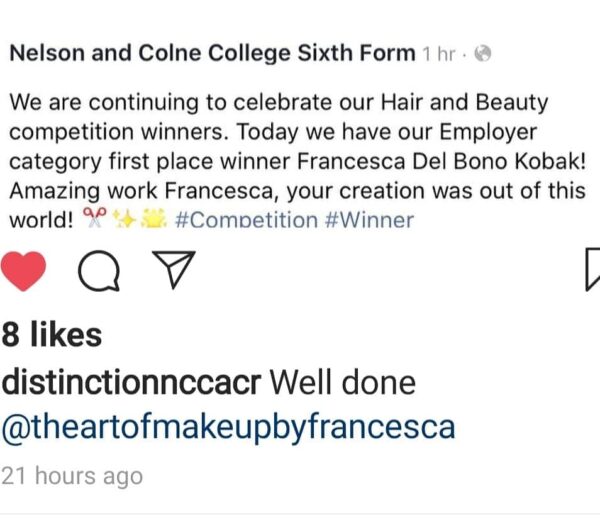This screenshot has width=600, height=532.
Task: Click the sparkles emoji in the caption
Action: click(x=126, y=219)
